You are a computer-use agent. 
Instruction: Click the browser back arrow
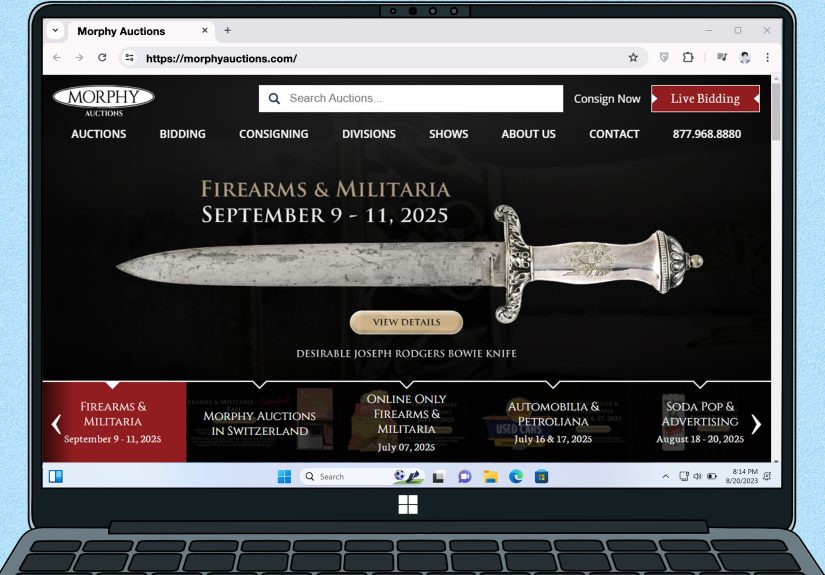click(x=57, y=58)
